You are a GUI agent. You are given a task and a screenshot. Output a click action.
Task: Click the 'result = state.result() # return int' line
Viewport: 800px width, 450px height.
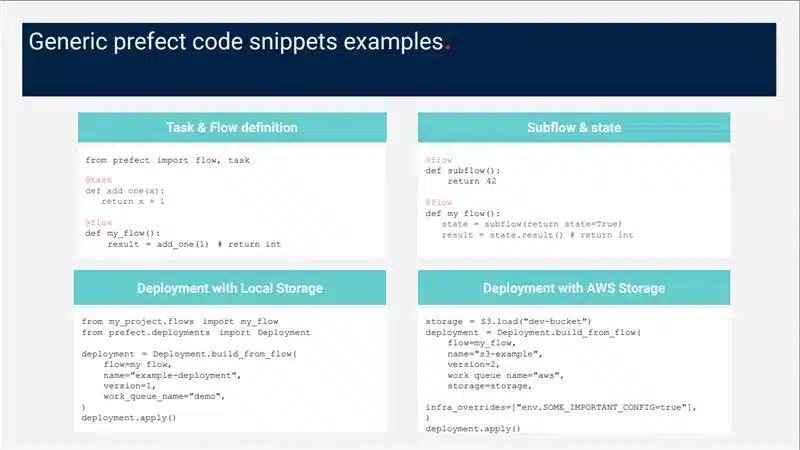(x=537, y=235)
